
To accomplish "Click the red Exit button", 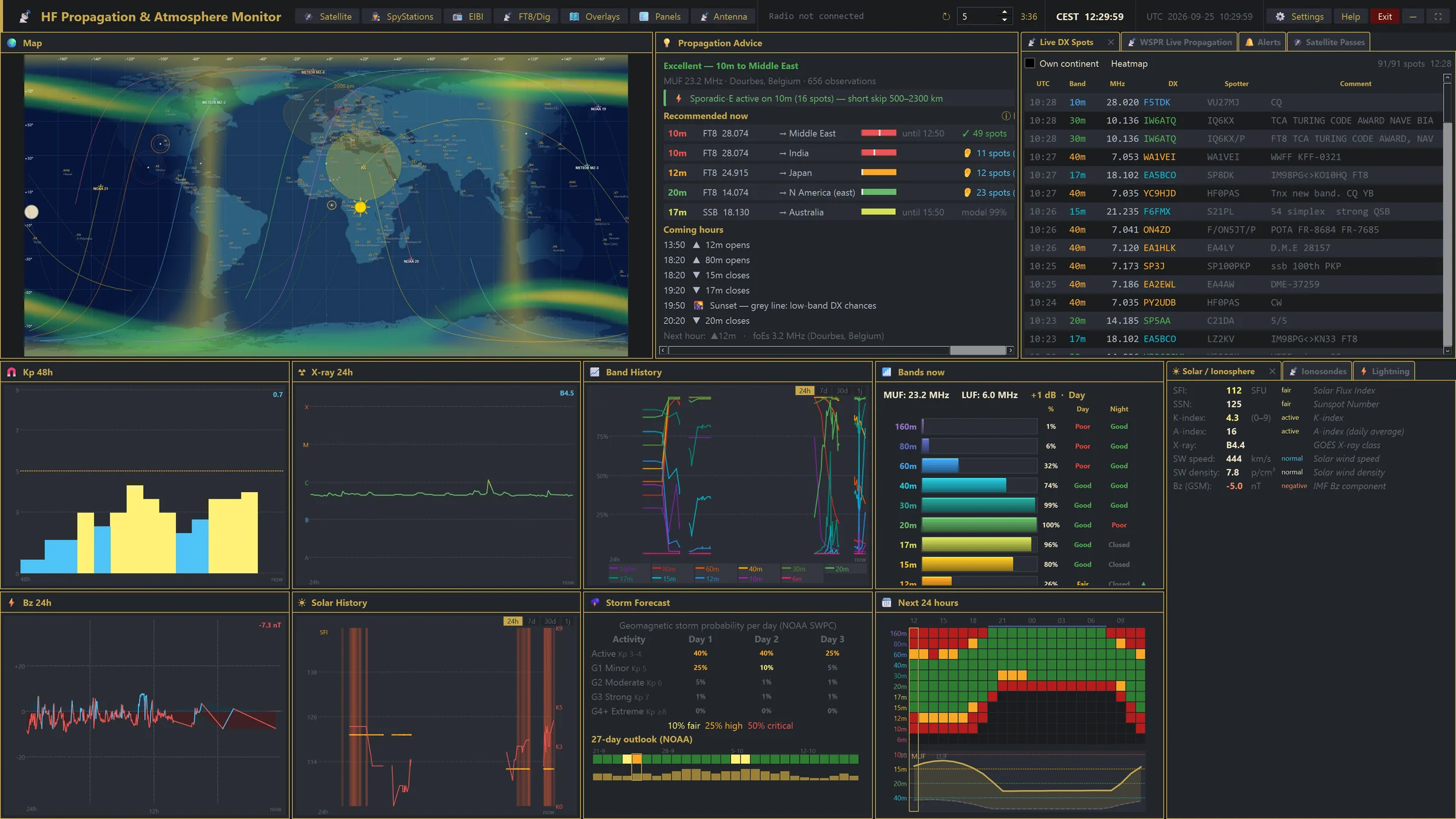I will click(1384, 16).
